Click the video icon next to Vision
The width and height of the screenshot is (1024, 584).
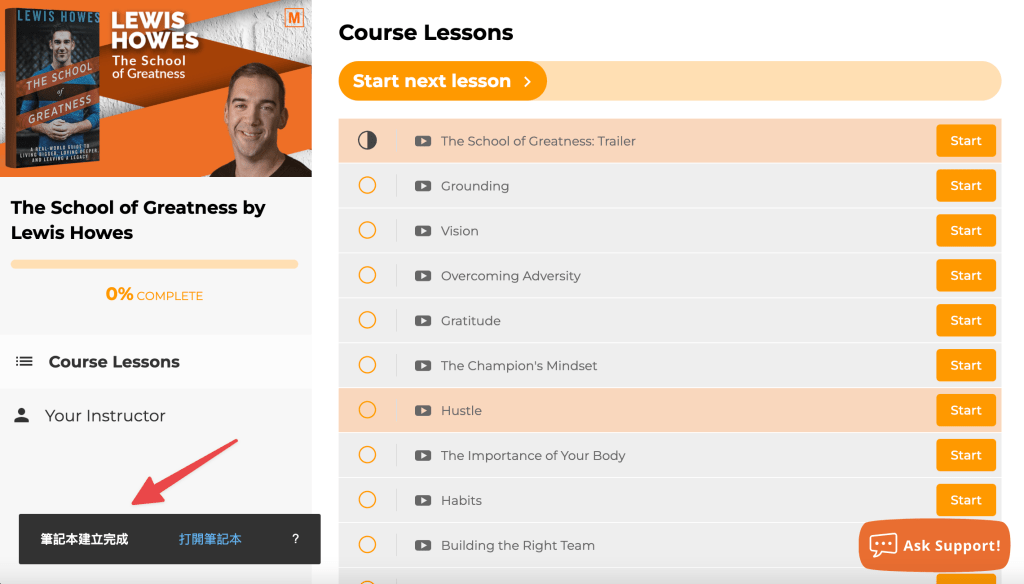click(x=423, y=231)
